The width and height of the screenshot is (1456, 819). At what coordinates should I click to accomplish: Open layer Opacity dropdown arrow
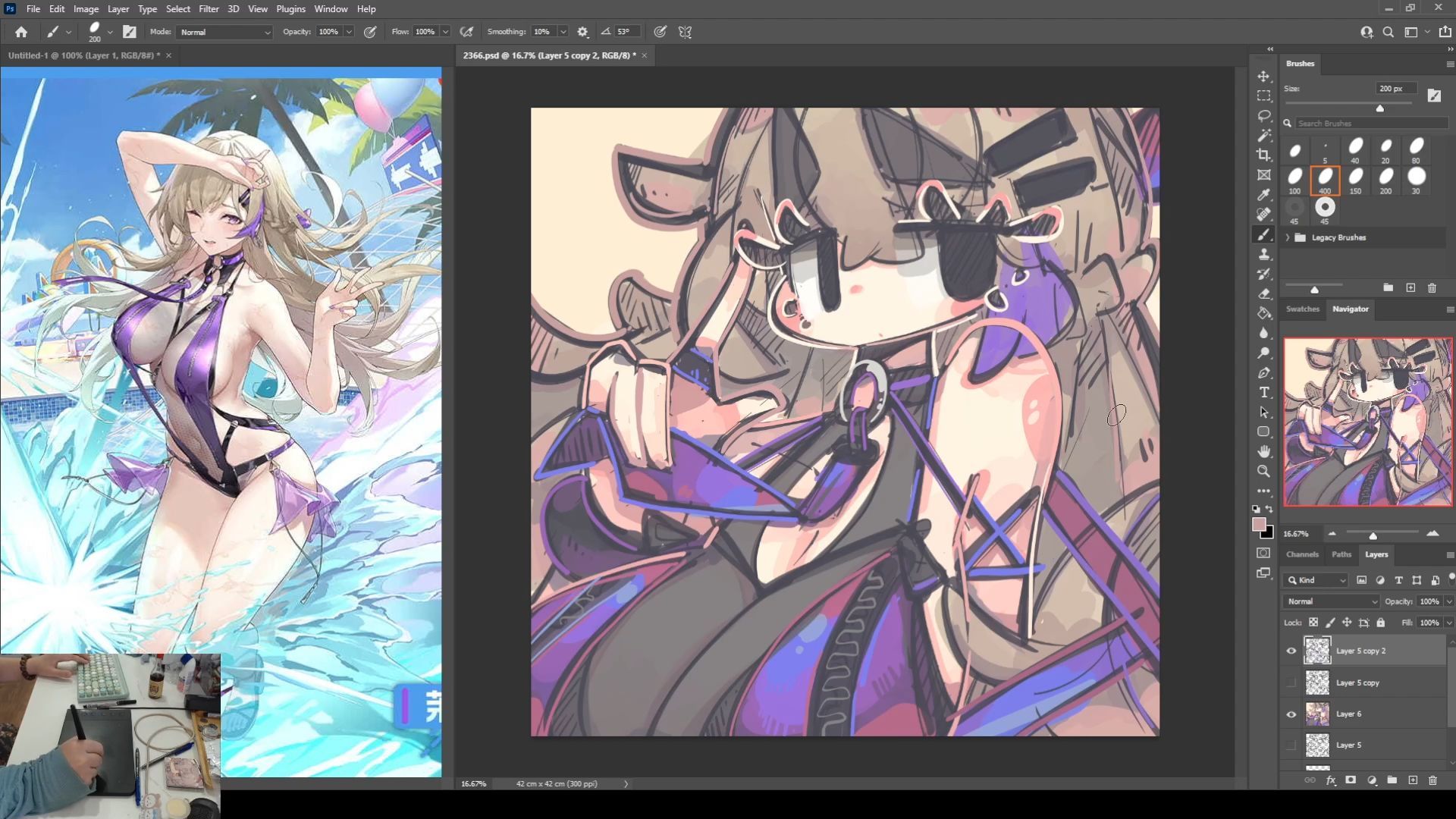(1449, 601)
